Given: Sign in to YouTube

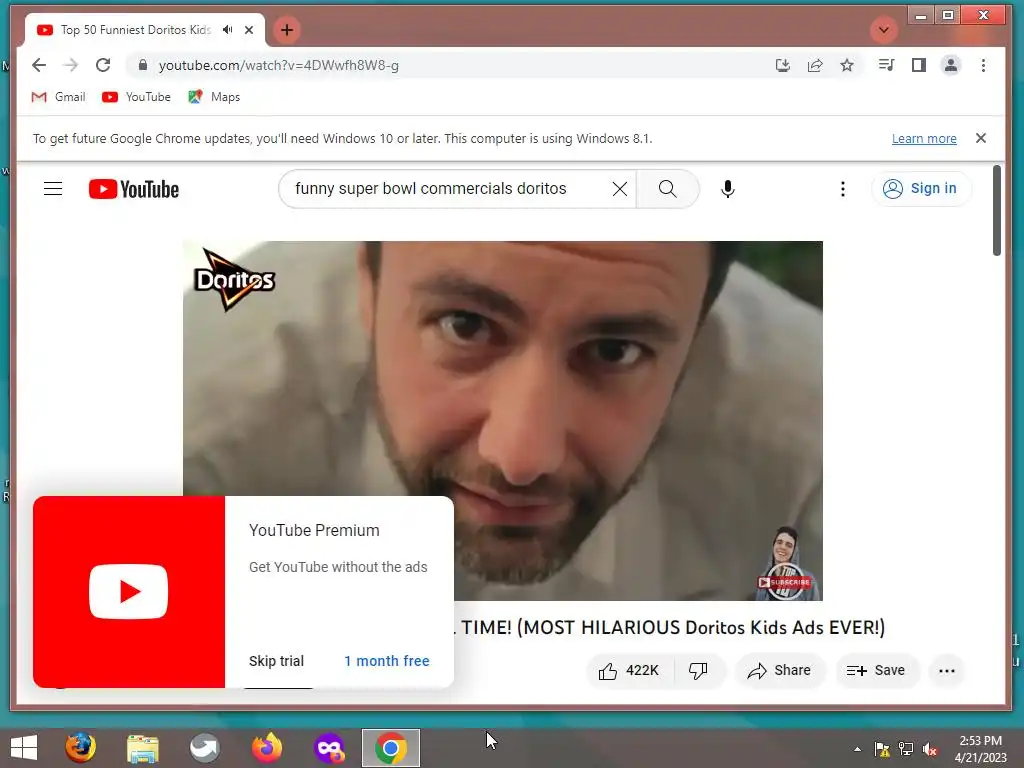Looking at the screenshot, I should pyautogui.click(x=921, y=189).
